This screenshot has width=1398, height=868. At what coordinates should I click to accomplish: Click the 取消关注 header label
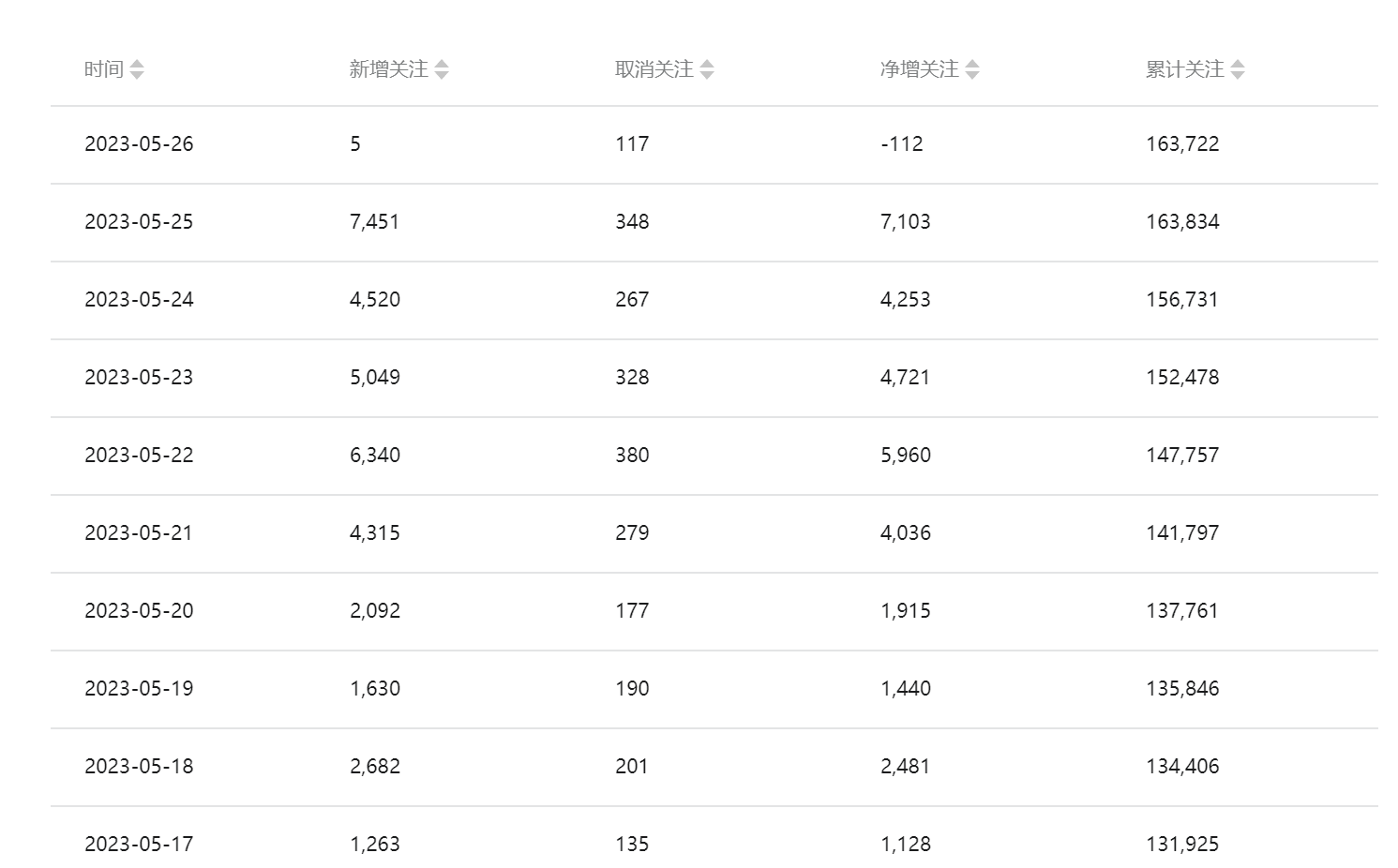tap(654, 69)
